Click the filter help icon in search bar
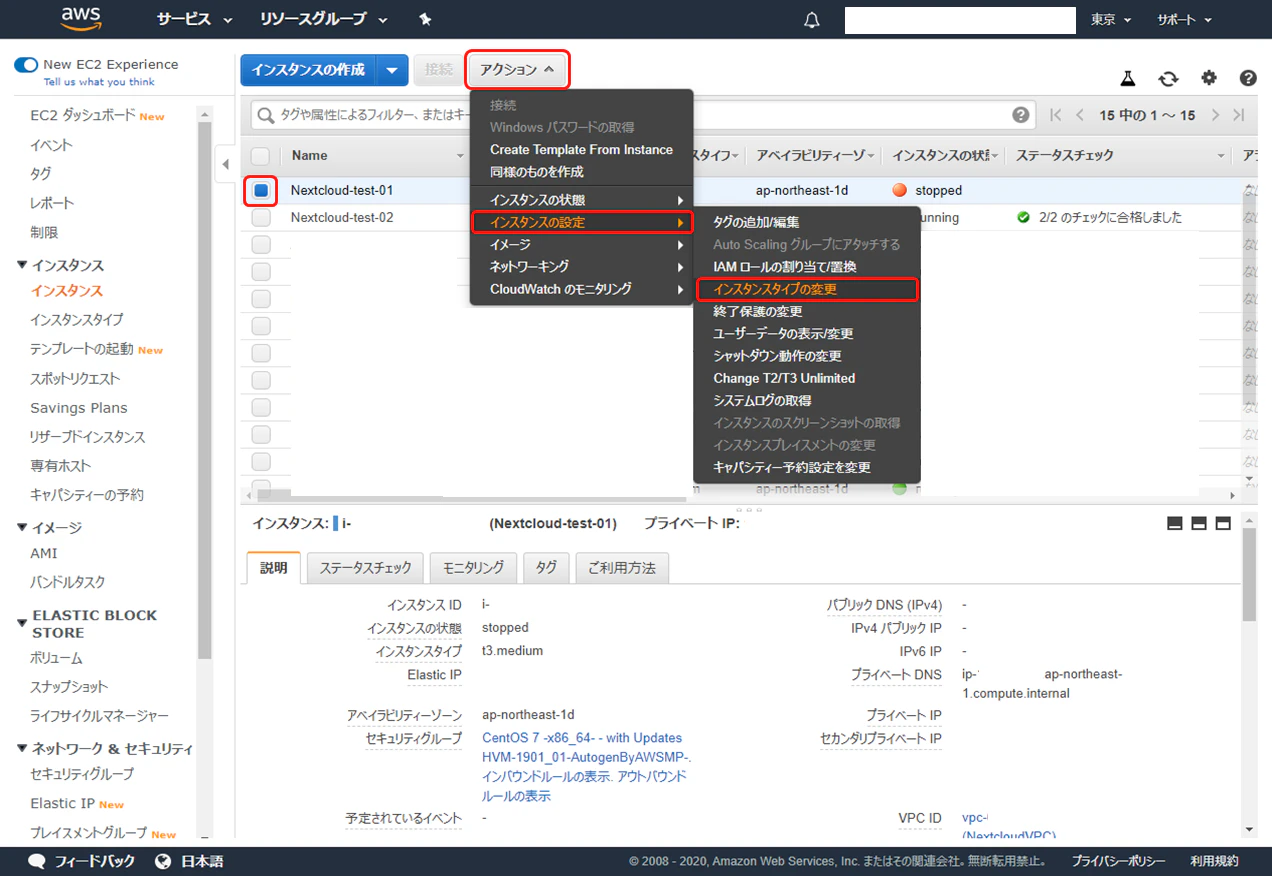The height and width of the screenshot is (876, 1272). pos(1020,115)
